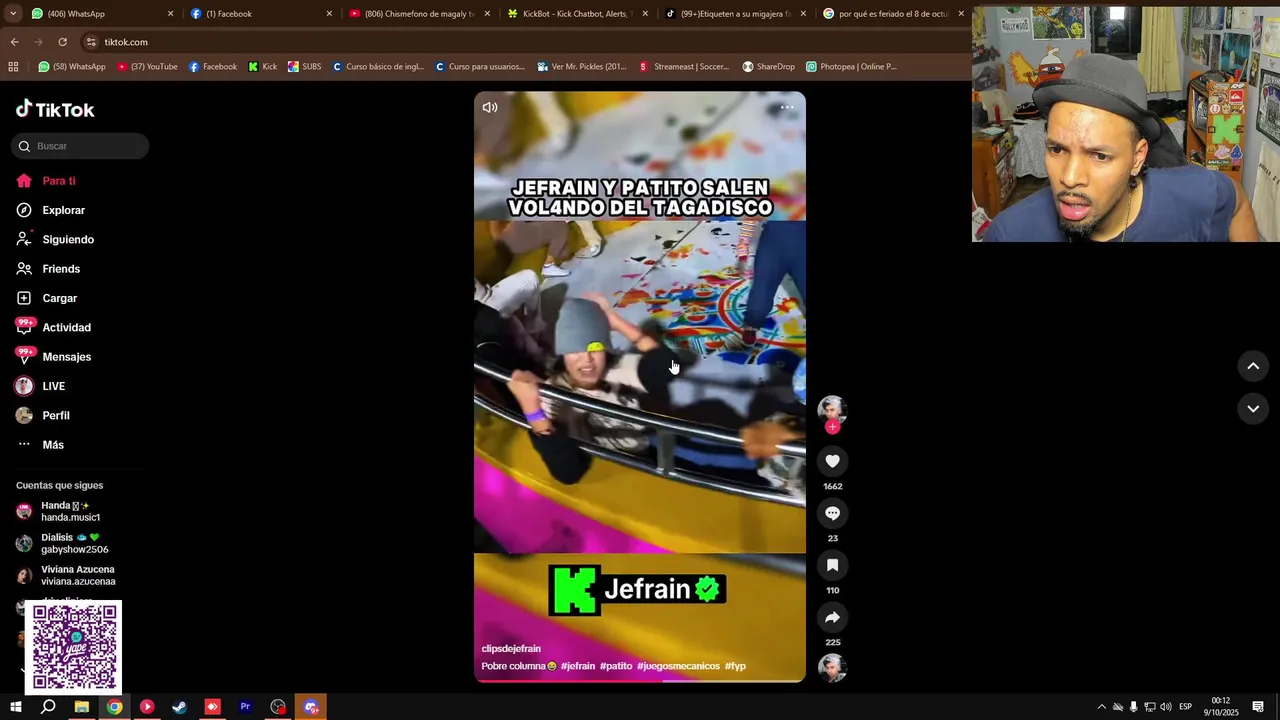The image size is (1280, 720).
Task: Open the Streameast bookmark
Action: tap(684, 67)
